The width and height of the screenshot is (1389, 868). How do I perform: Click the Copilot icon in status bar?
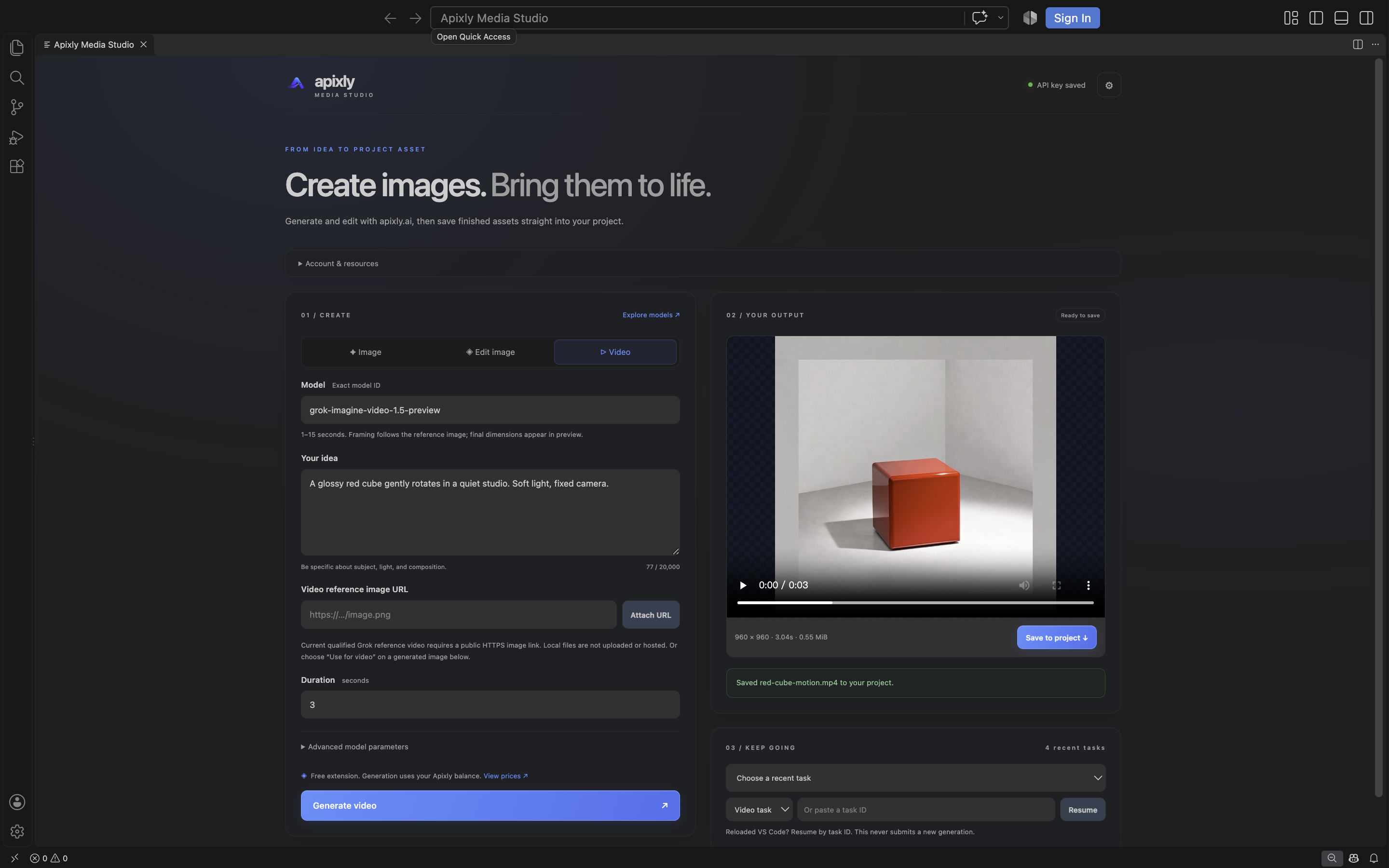[1353, 858]
